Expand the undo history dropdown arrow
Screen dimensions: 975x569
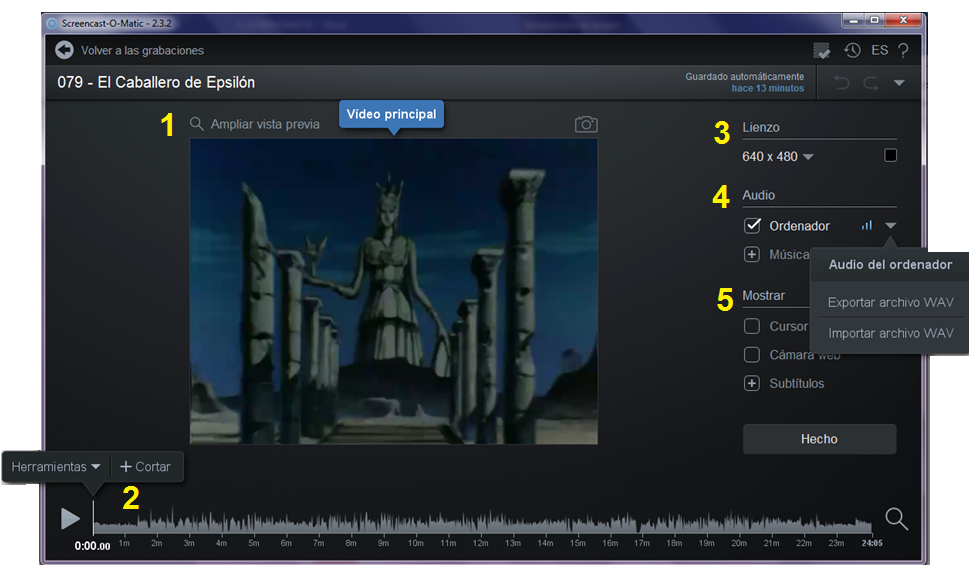[899, 82]
